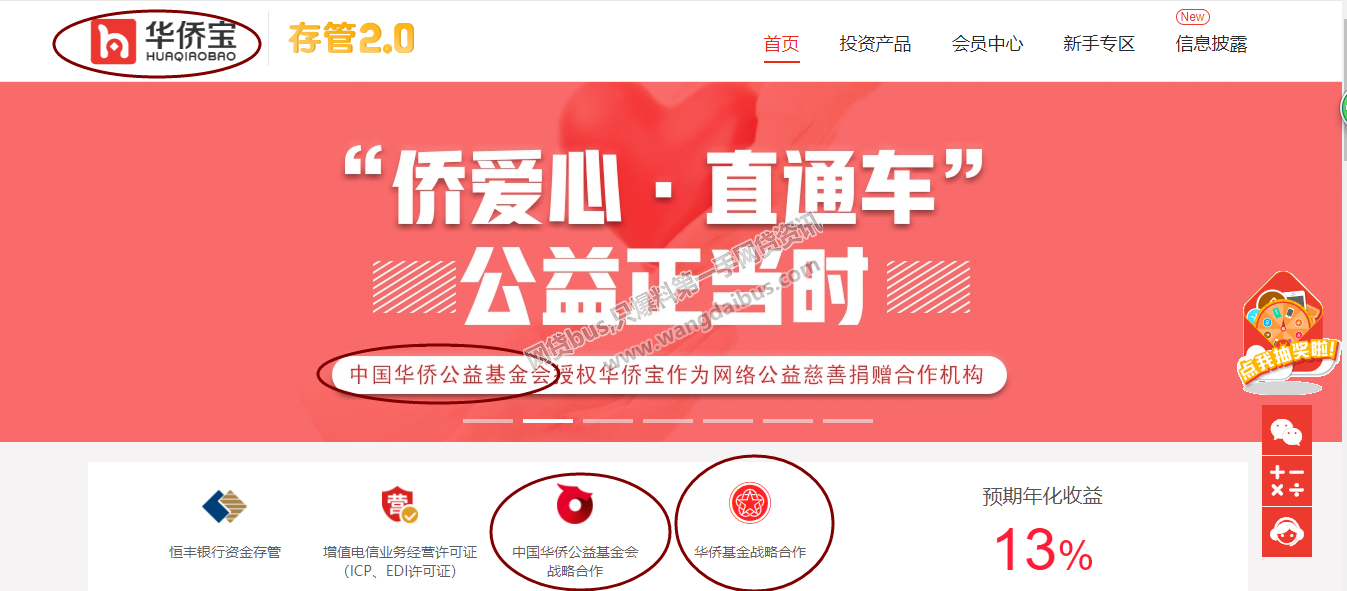Image resolution: width=1347 pixels, height=591 pixels.
Task: Go to the 首页 tab
Action: tap(782, 44)
